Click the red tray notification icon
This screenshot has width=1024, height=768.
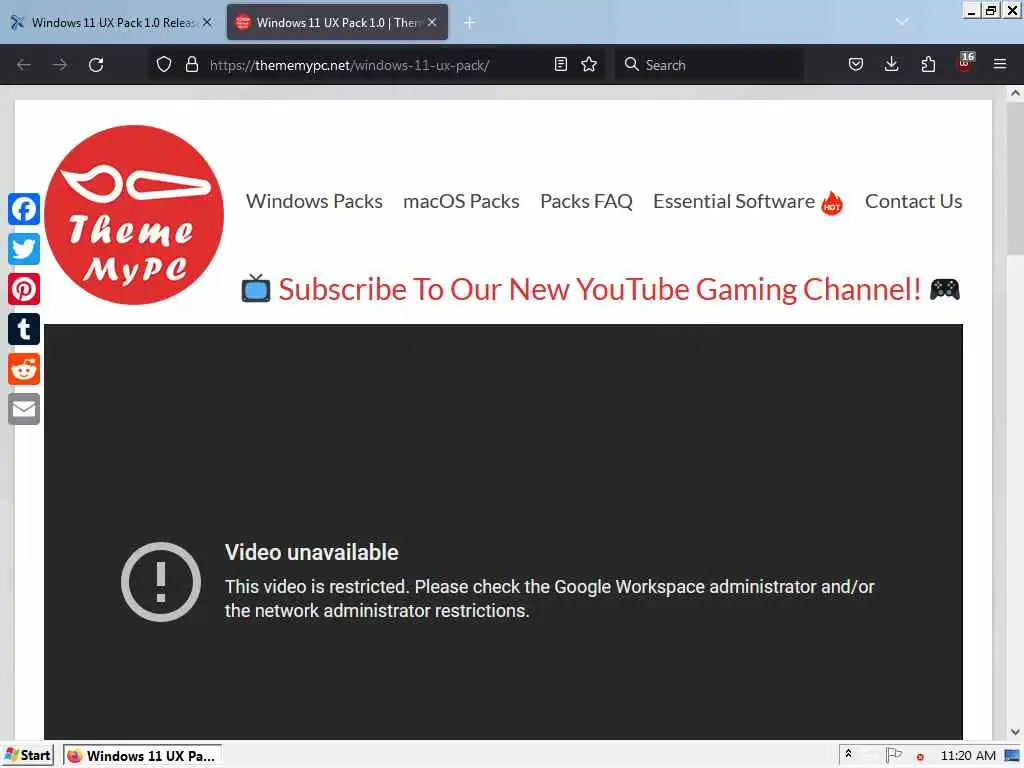[x=920, y=757]
